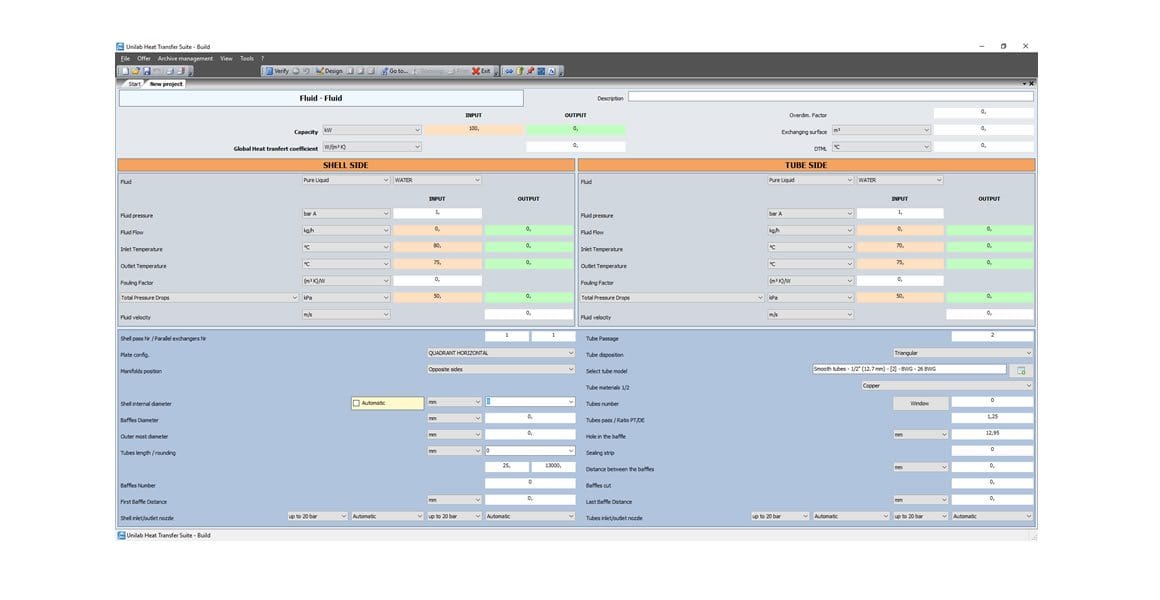Expand the Tube materials Copper dropdown
The width and height of the screenshot is (1160, 600).
(x=946, y=385)
